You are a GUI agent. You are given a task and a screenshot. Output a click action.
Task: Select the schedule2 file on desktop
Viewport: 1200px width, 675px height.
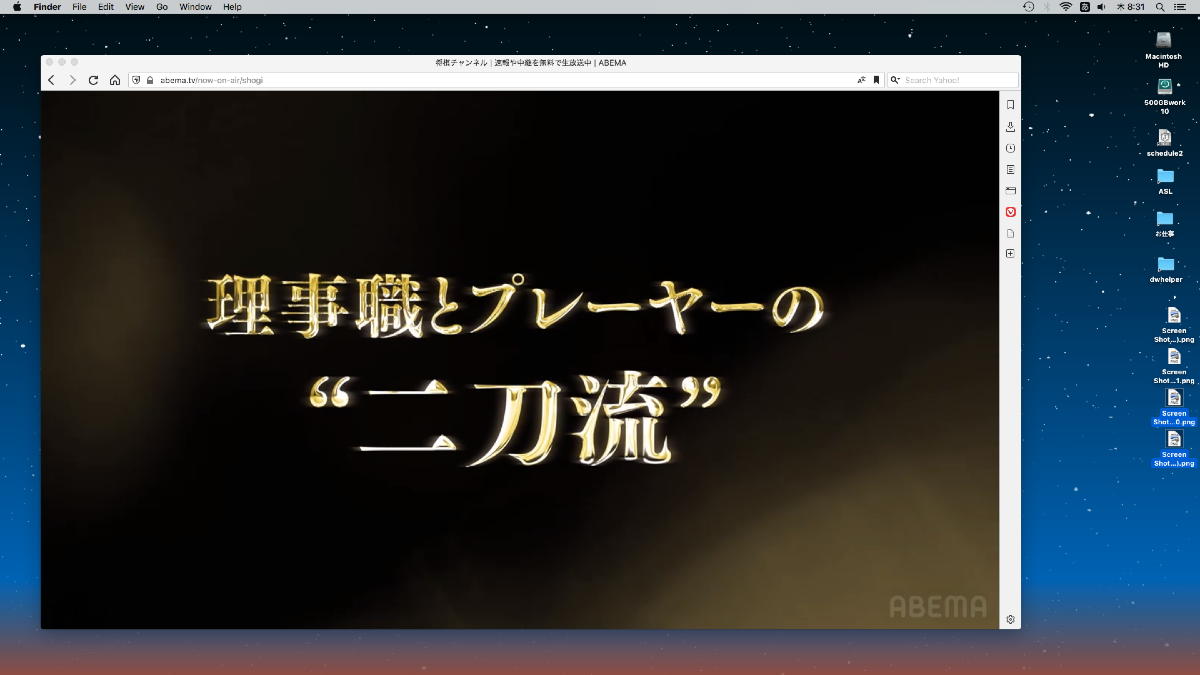[x=1164, y=137]
